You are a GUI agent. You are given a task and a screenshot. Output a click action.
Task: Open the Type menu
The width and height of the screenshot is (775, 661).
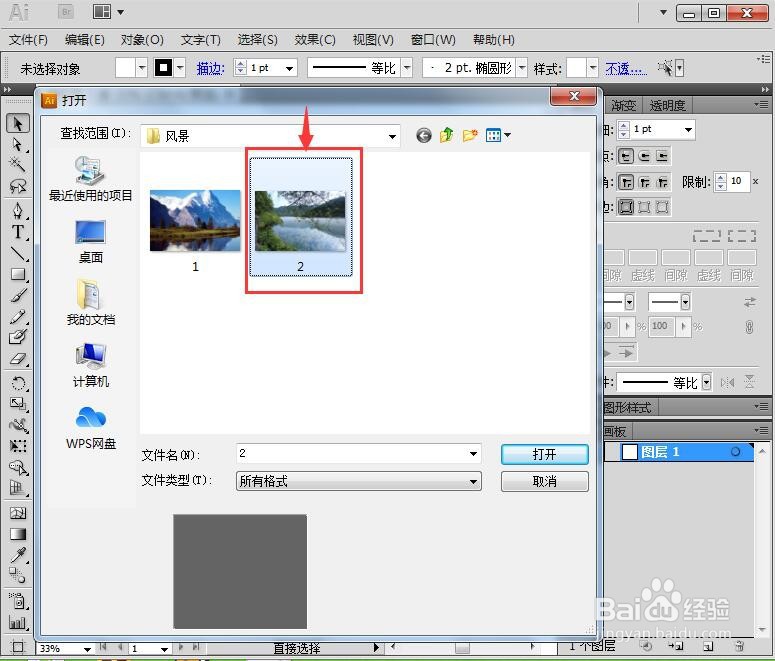click(200, 40)
